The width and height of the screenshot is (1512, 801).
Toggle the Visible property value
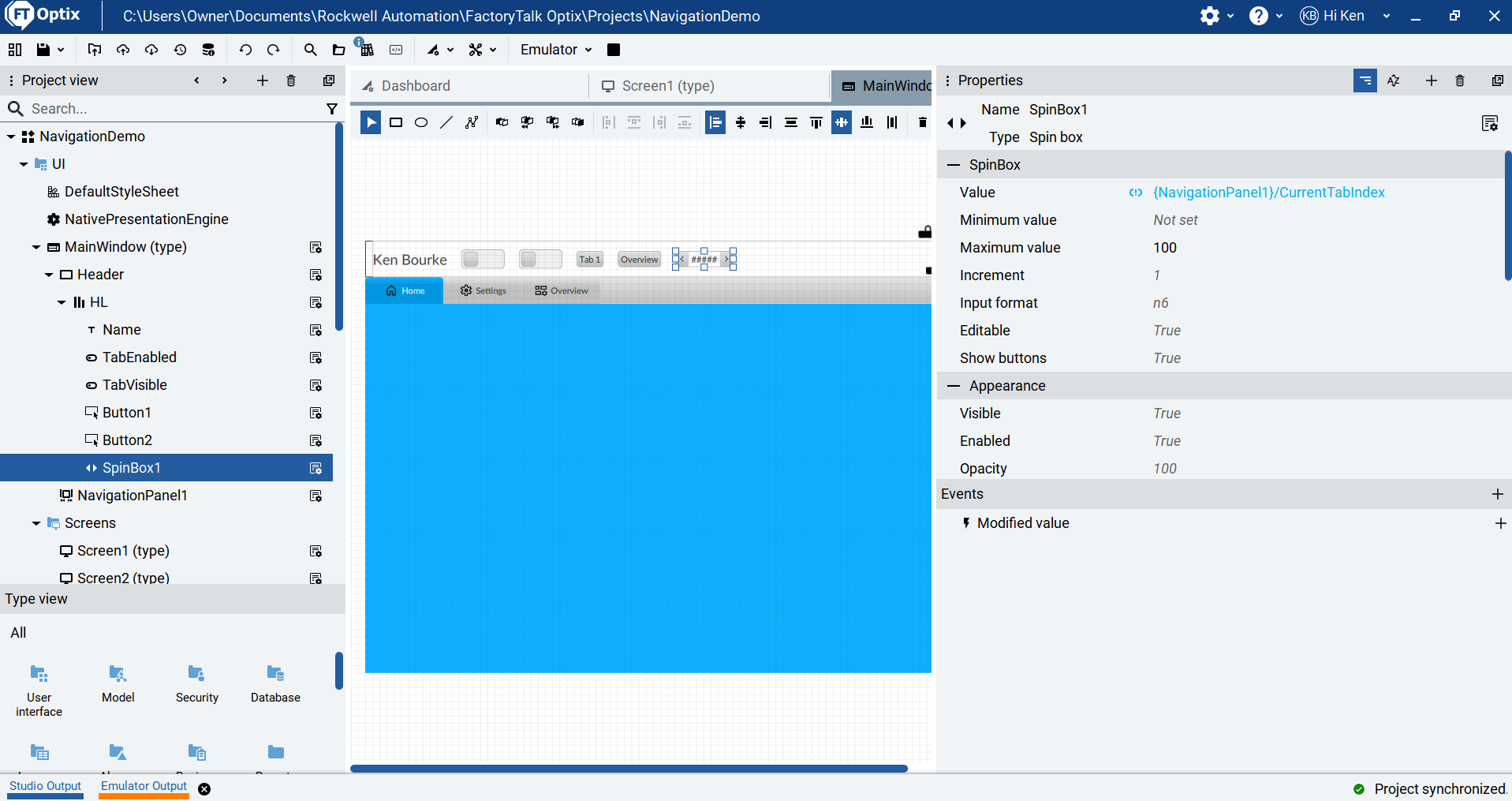1167,414
